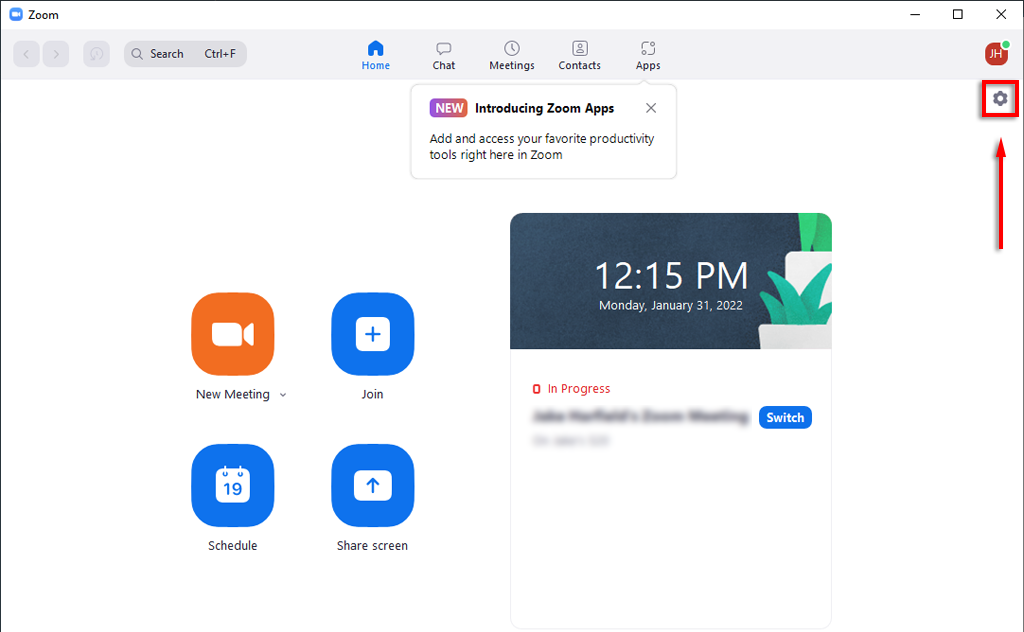Go to the Contacts tab
1024x632 pixels.
pyautogui.click(x=579, y=55)
